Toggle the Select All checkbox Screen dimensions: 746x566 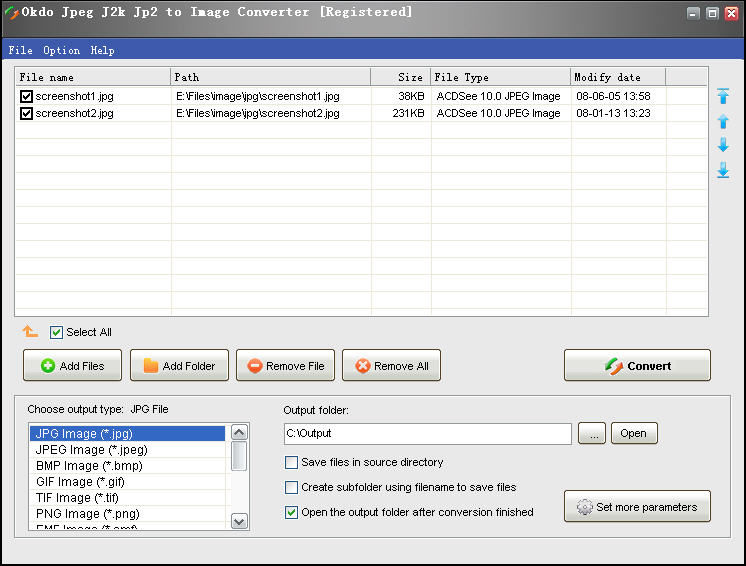tap(56, 332)
